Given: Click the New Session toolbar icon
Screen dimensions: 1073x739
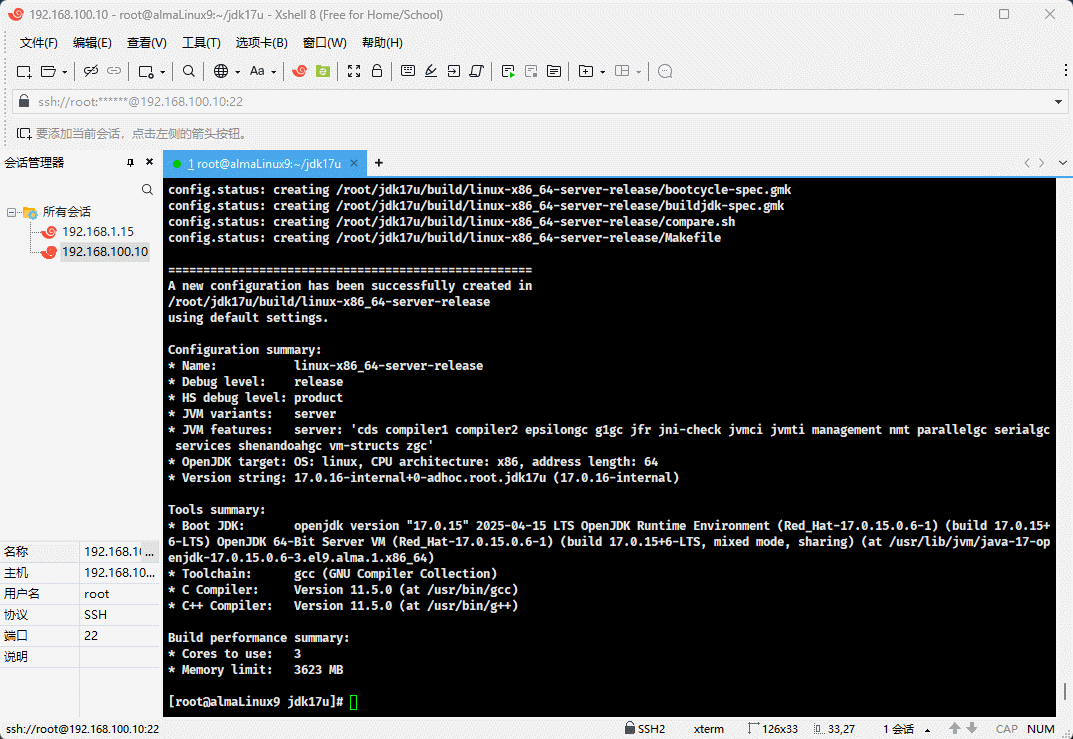Looking at the screenshot, I should click(24, 71).
